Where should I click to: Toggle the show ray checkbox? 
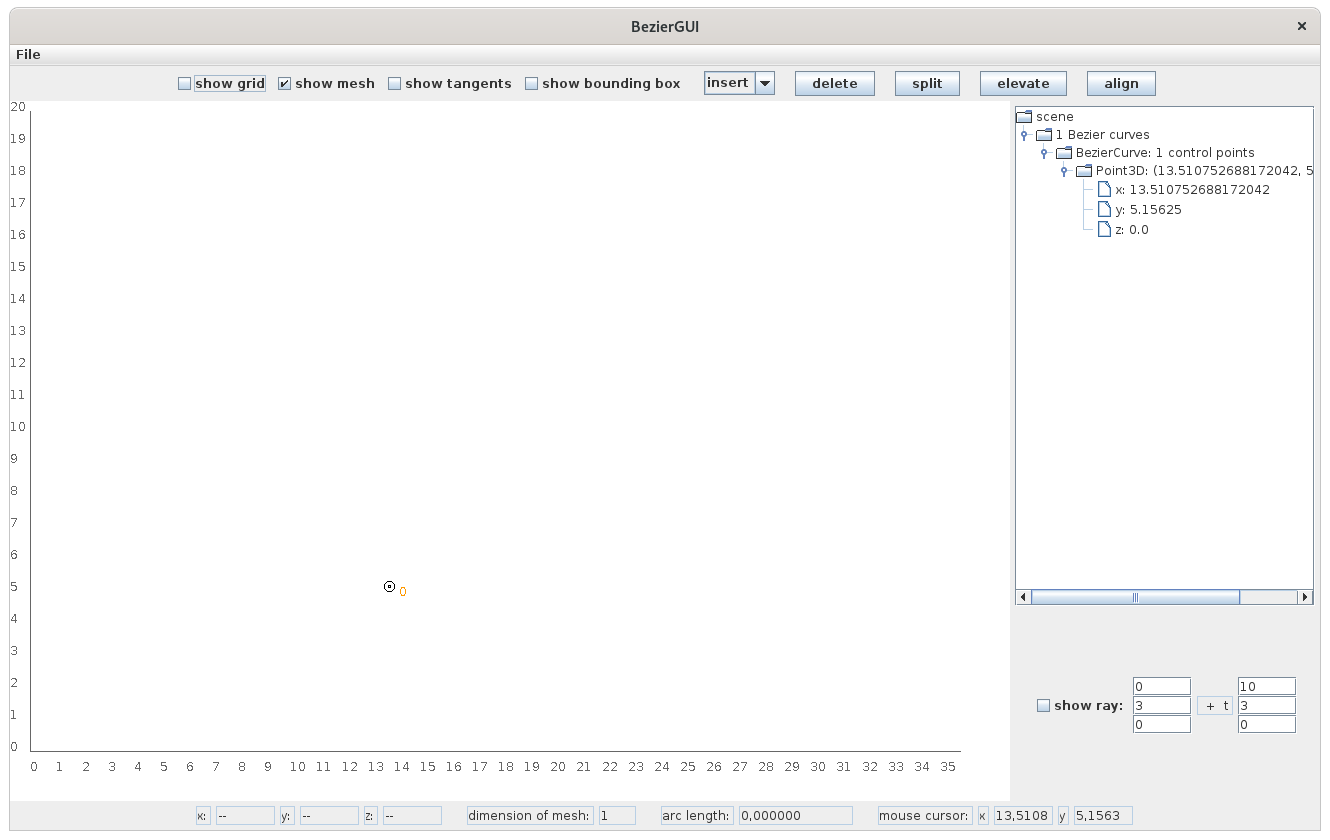pos(1043,706)
